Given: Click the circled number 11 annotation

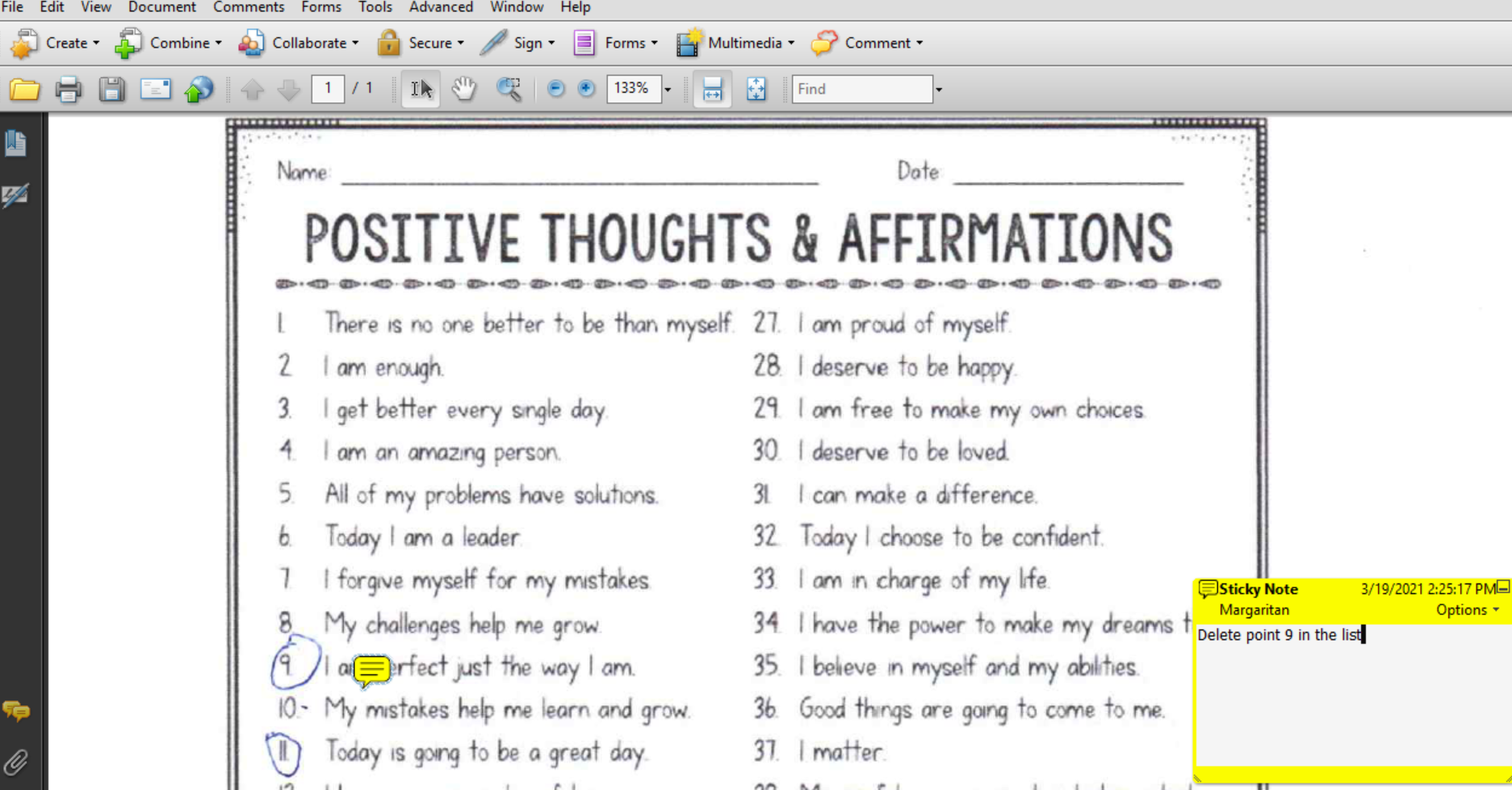Looking at the screenshot, I should tap(283, 754).
